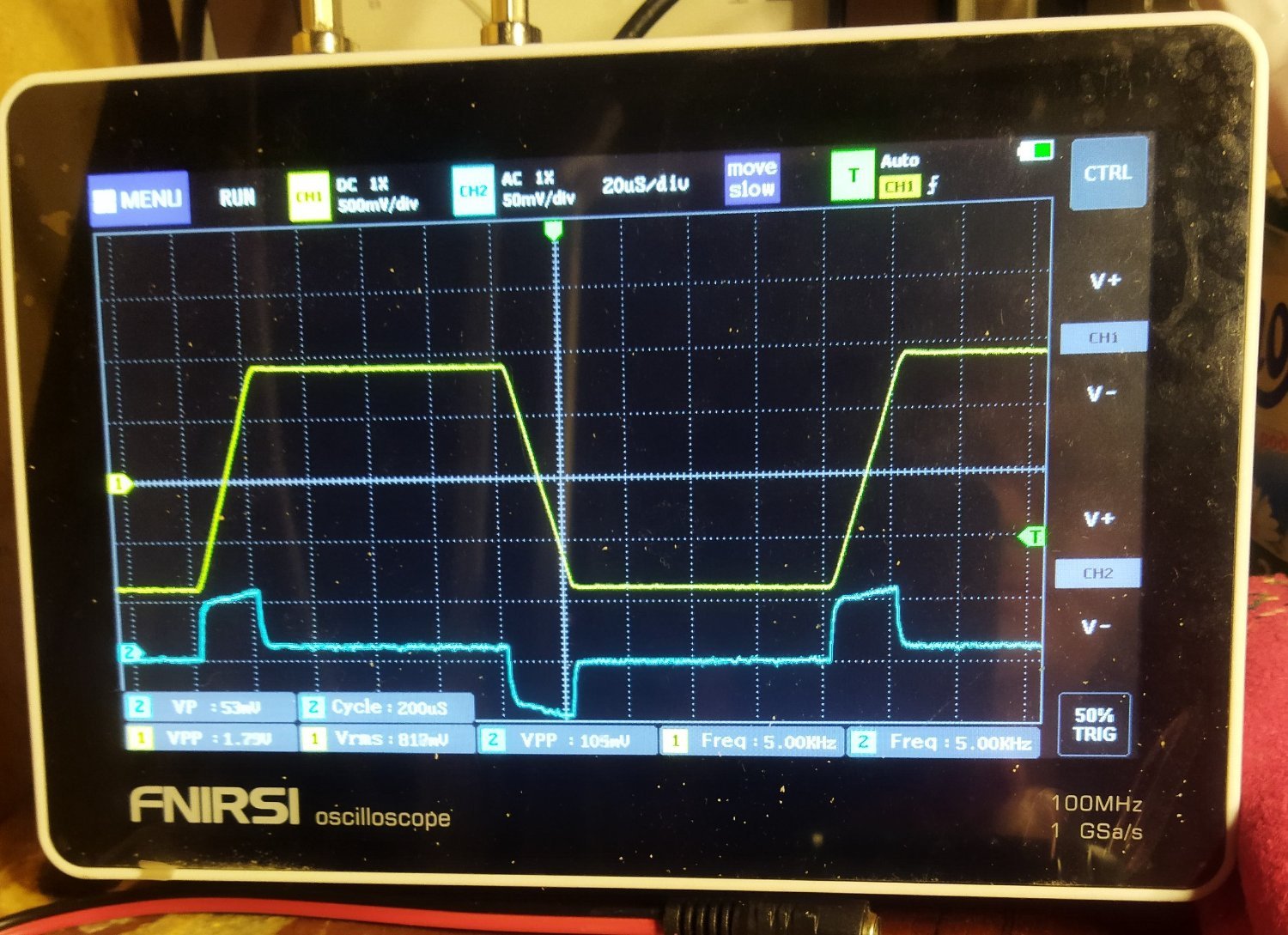
Task: Tap the trigger position marker atop grid
Action: pos(554,230)
